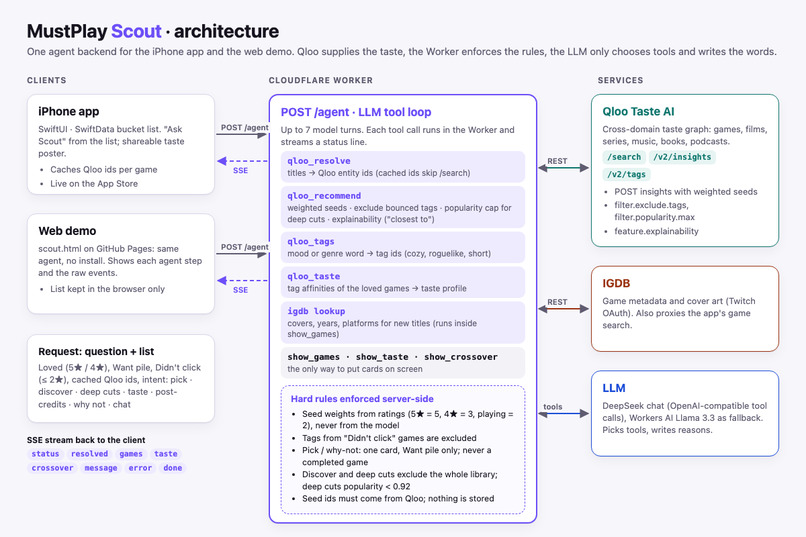Click "List kept in the browser only" bullet
This screenshot has width=806, height=537.
[x=107, y=289]
